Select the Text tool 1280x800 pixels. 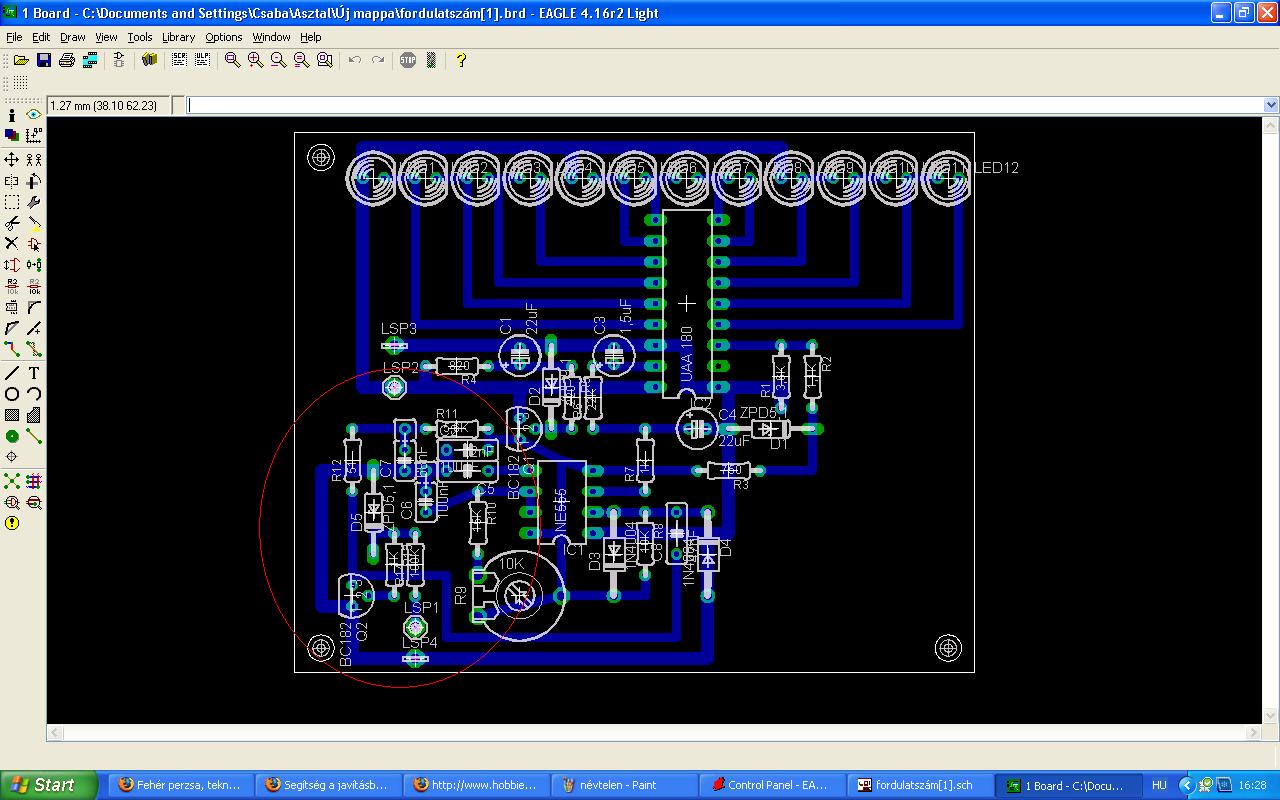[x=34, y=373]
